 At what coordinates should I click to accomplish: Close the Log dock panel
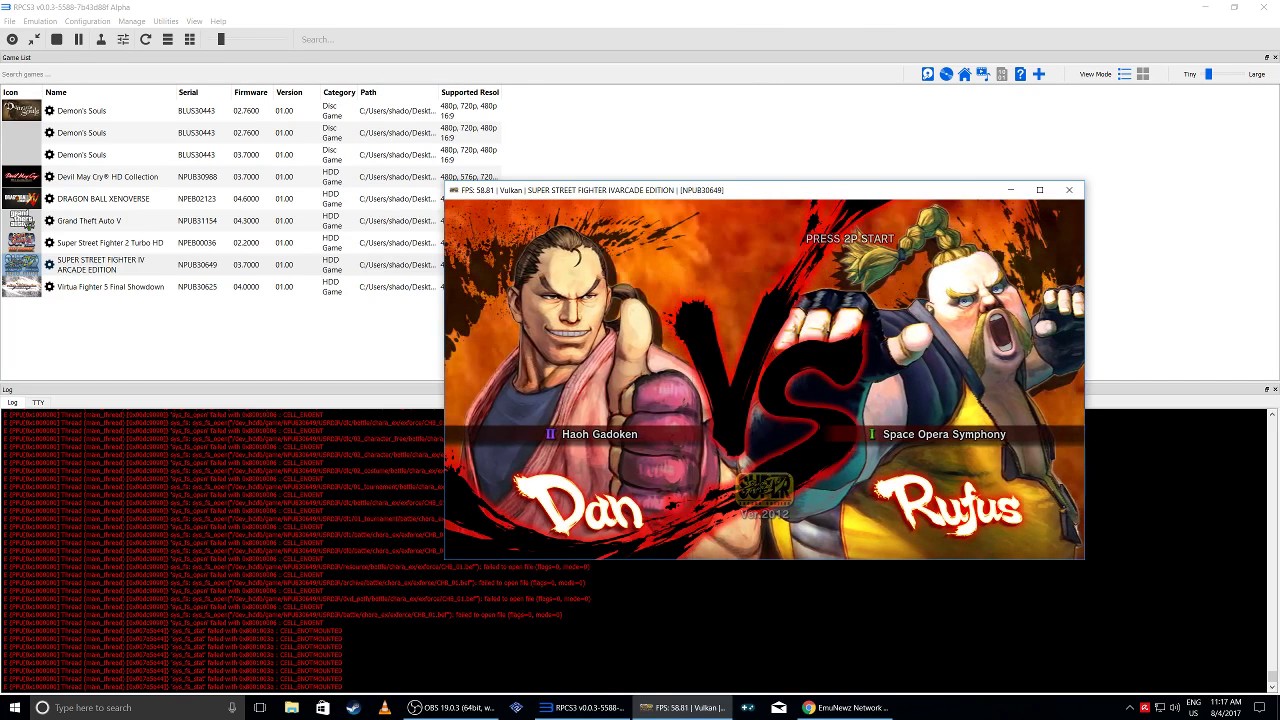1275,389
